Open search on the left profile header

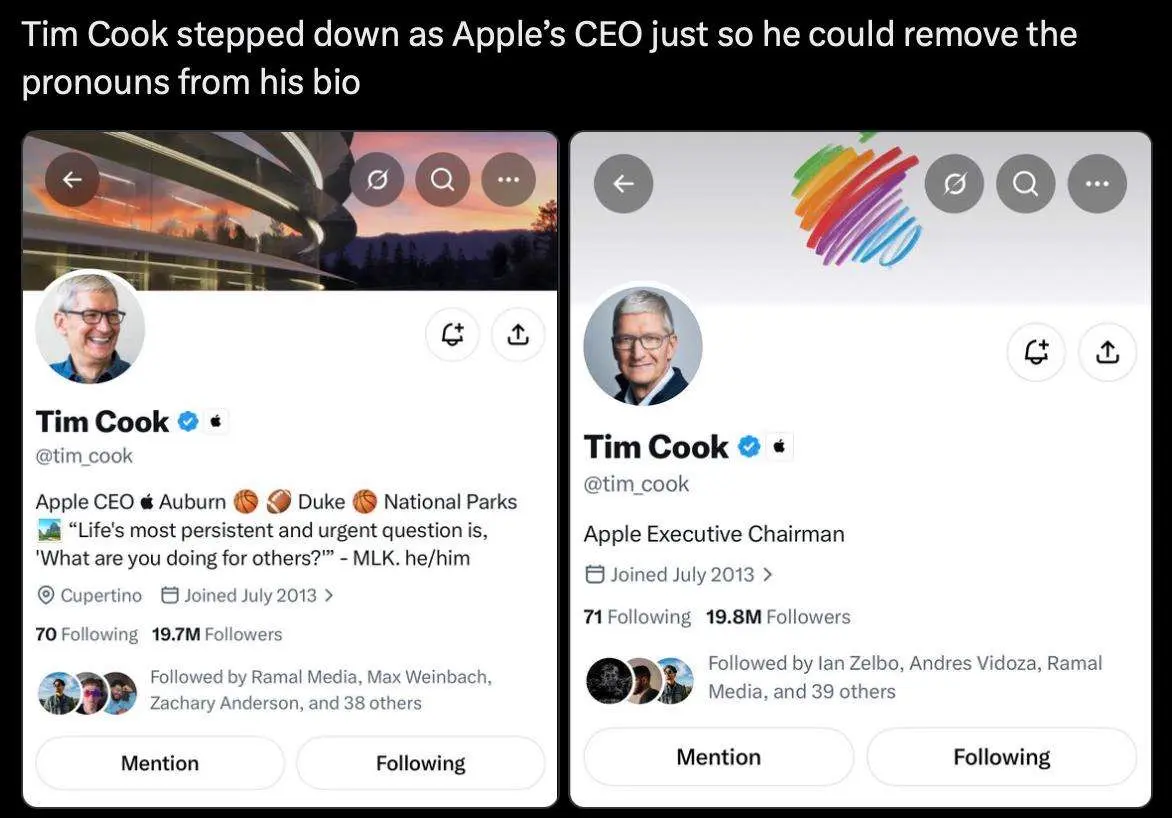click(x=442, y=179)
